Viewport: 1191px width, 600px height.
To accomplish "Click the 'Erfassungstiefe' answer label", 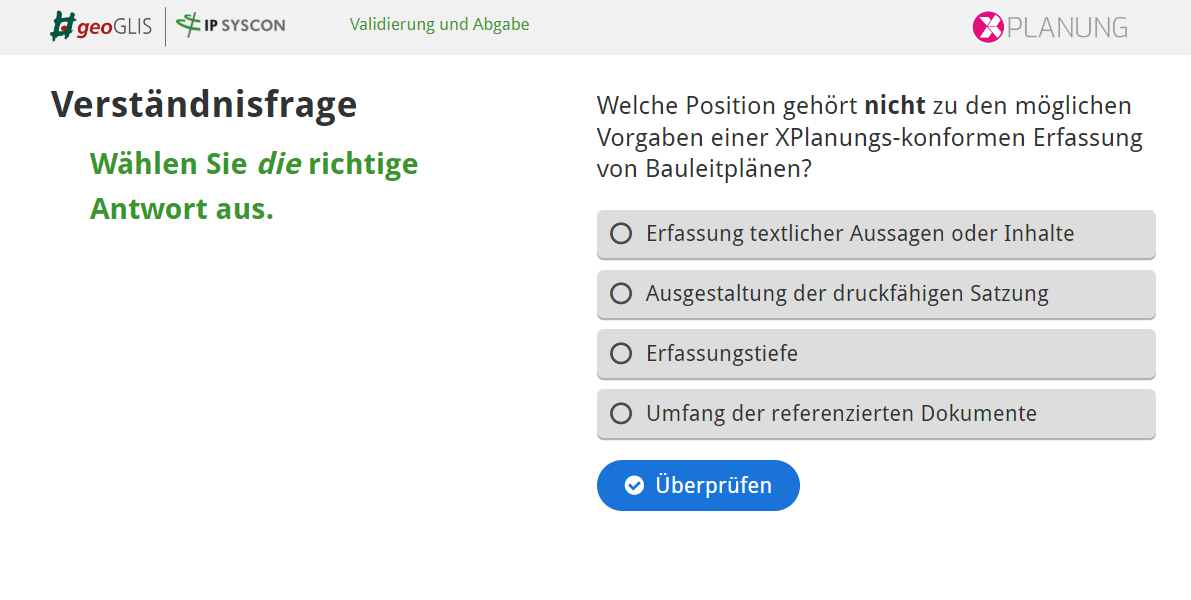I will (x=722, y=354).
